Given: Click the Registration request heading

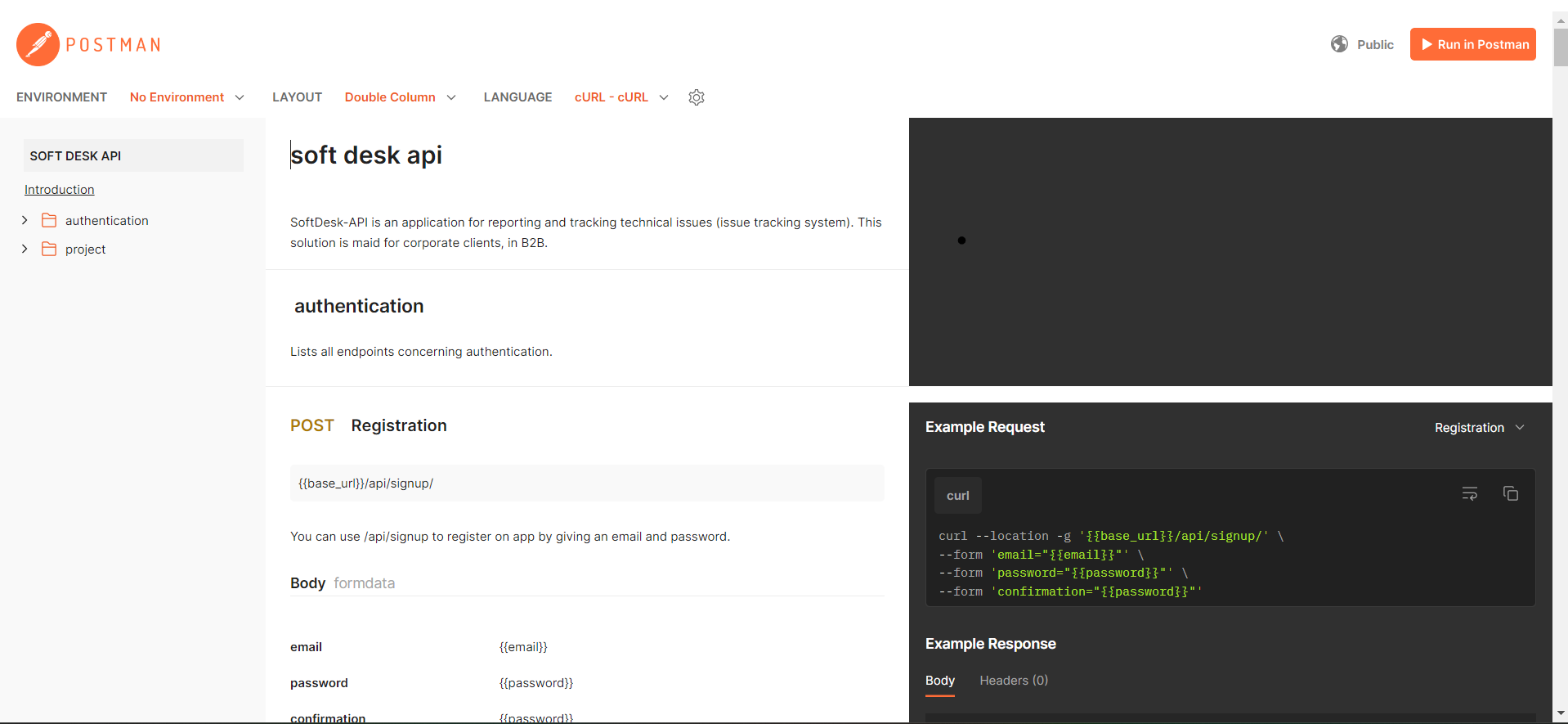Looking at the screenshot, I should pos(399,425).
